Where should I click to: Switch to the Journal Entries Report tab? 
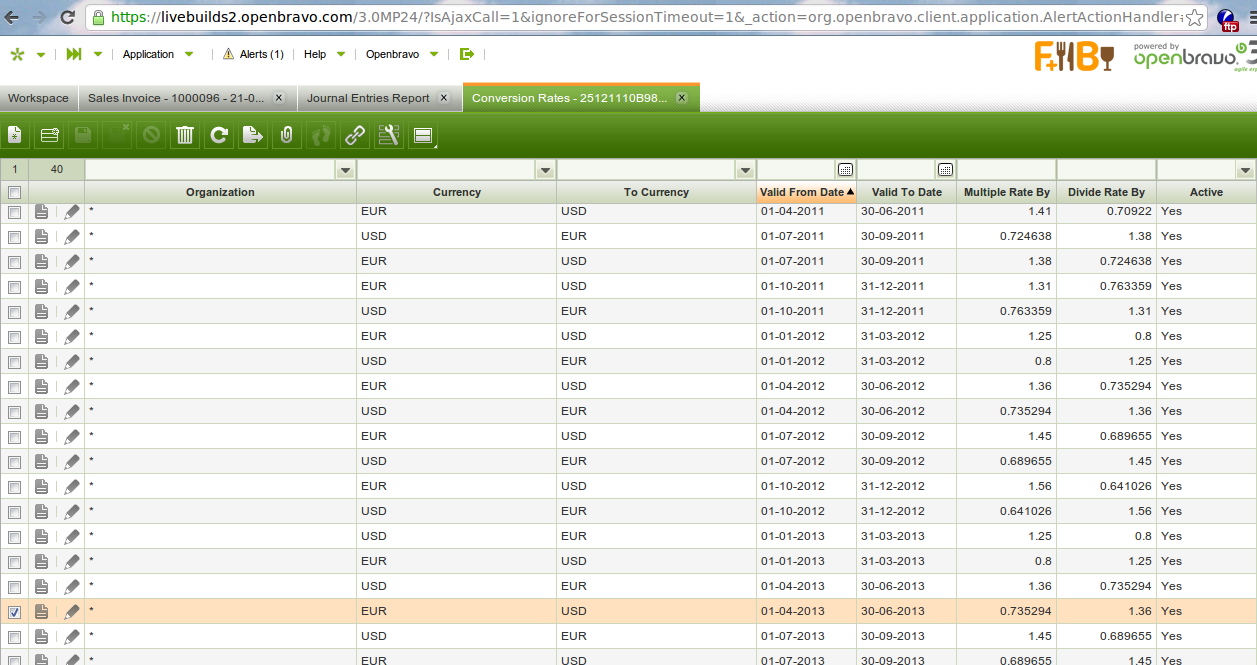pyautogui.click(x=368, y=98)
